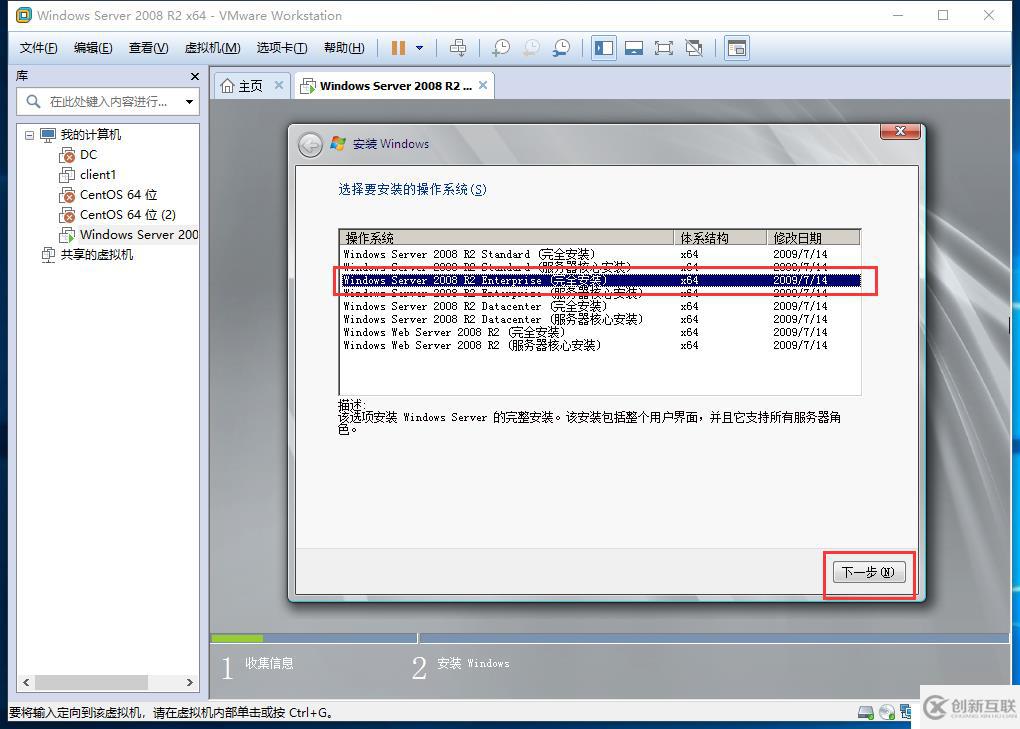This screenshot has height=729, width=1020.
Task: Click the installer back arrow button
Action: click(310, 144)
